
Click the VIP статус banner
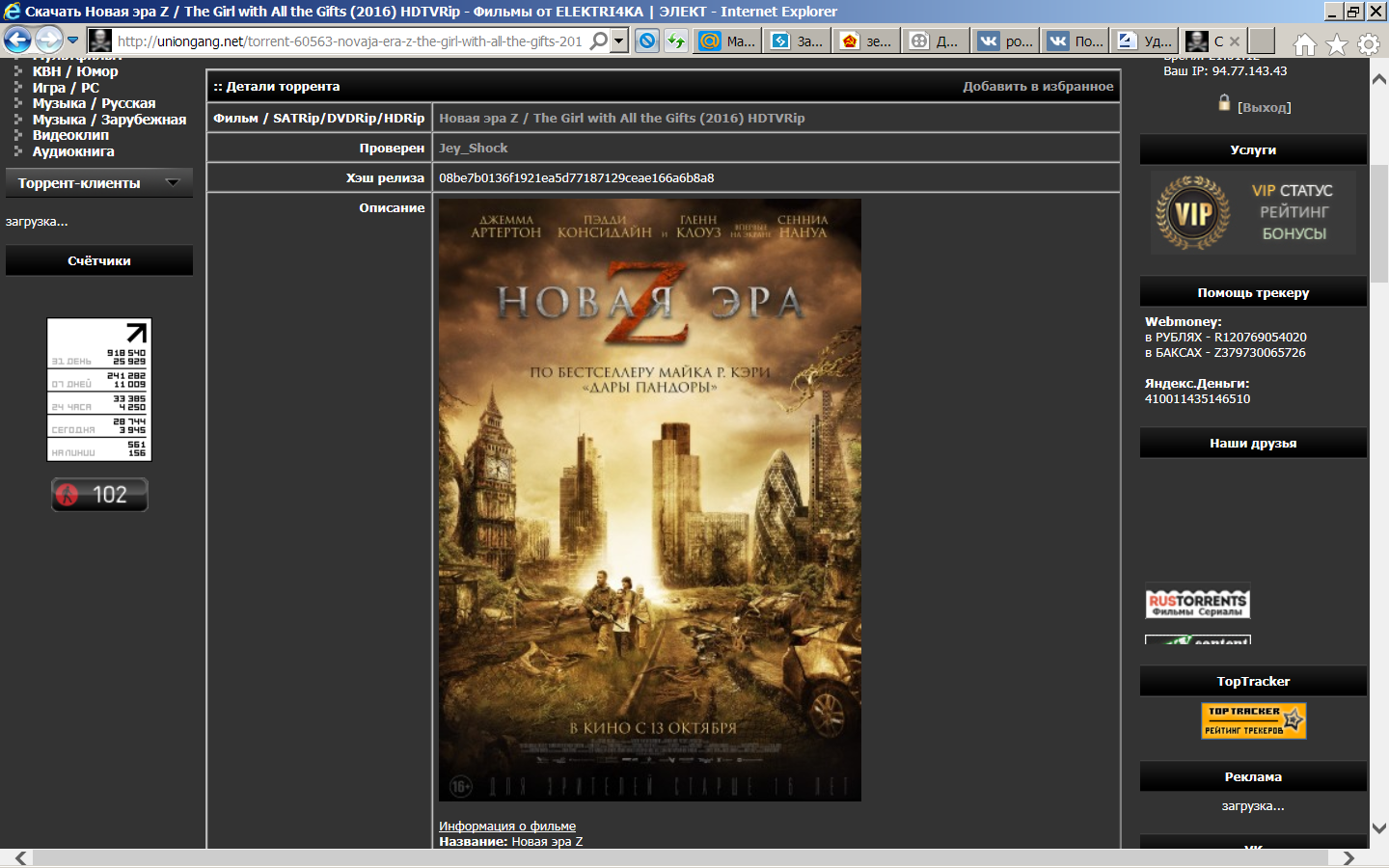click(x=1253, y=213)
